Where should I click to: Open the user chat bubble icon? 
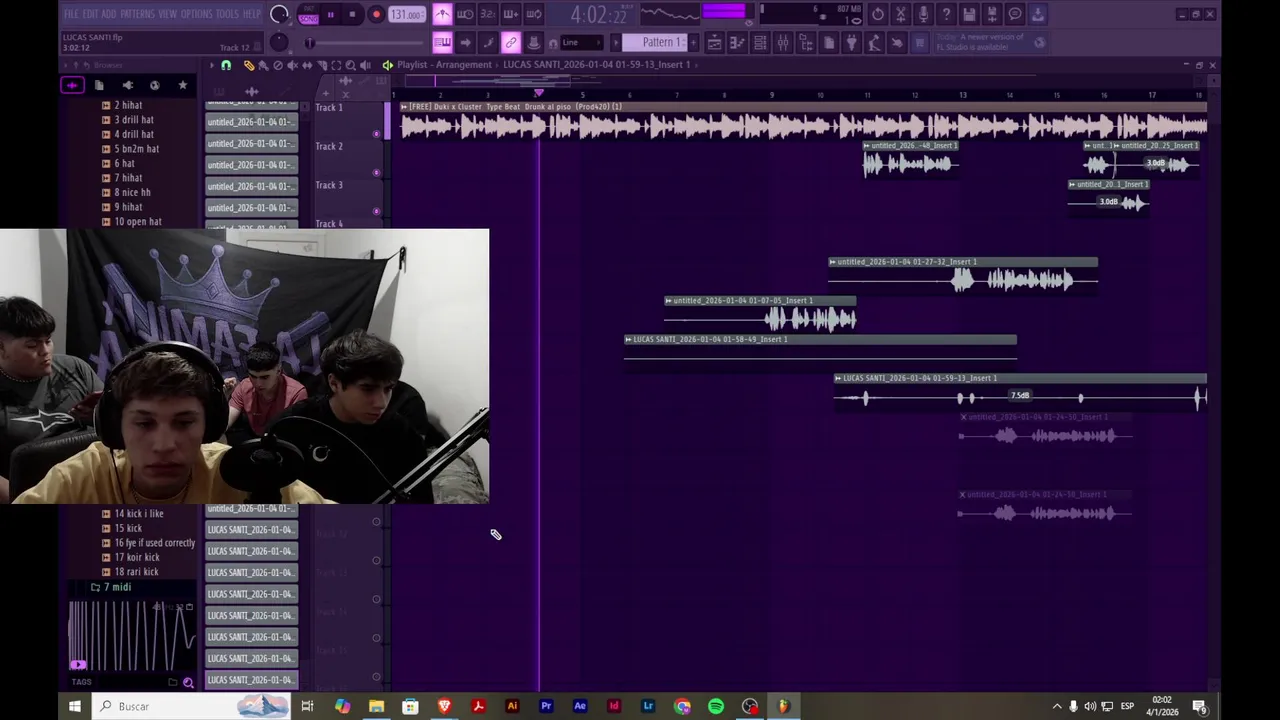coord(1015,14)
